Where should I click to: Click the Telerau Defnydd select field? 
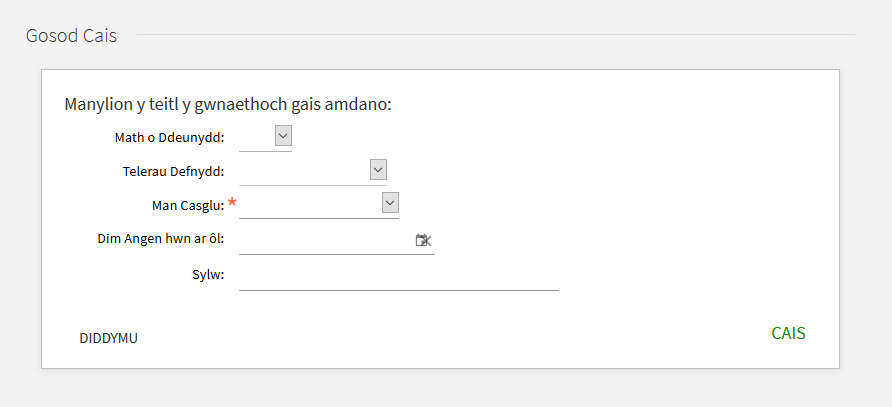point(313,171)
